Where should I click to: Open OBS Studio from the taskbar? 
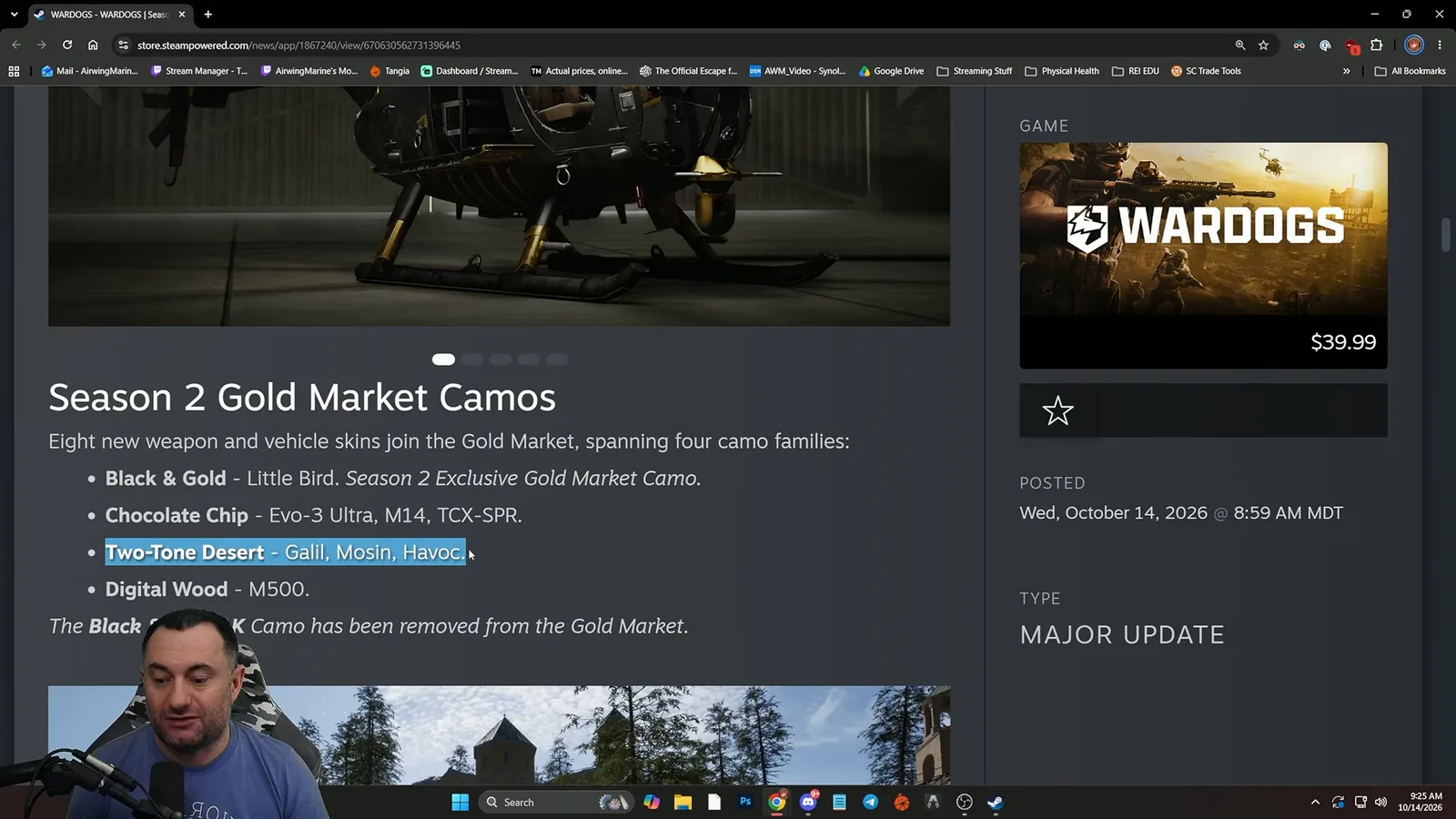click(965, 802)
